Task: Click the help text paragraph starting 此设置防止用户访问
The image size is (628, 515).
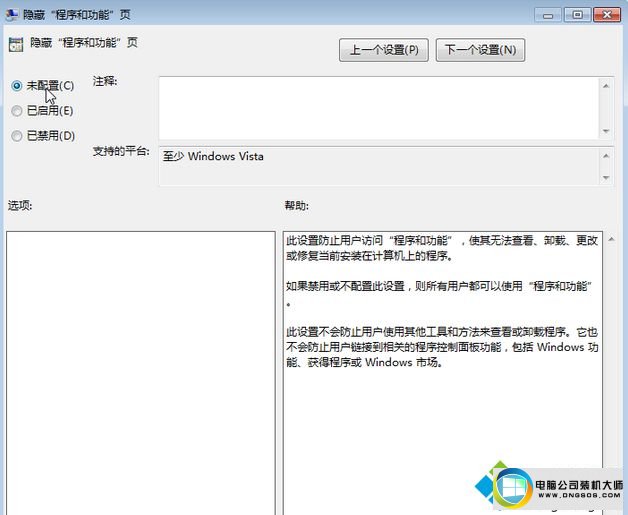Action: click(x=442, y=248)
